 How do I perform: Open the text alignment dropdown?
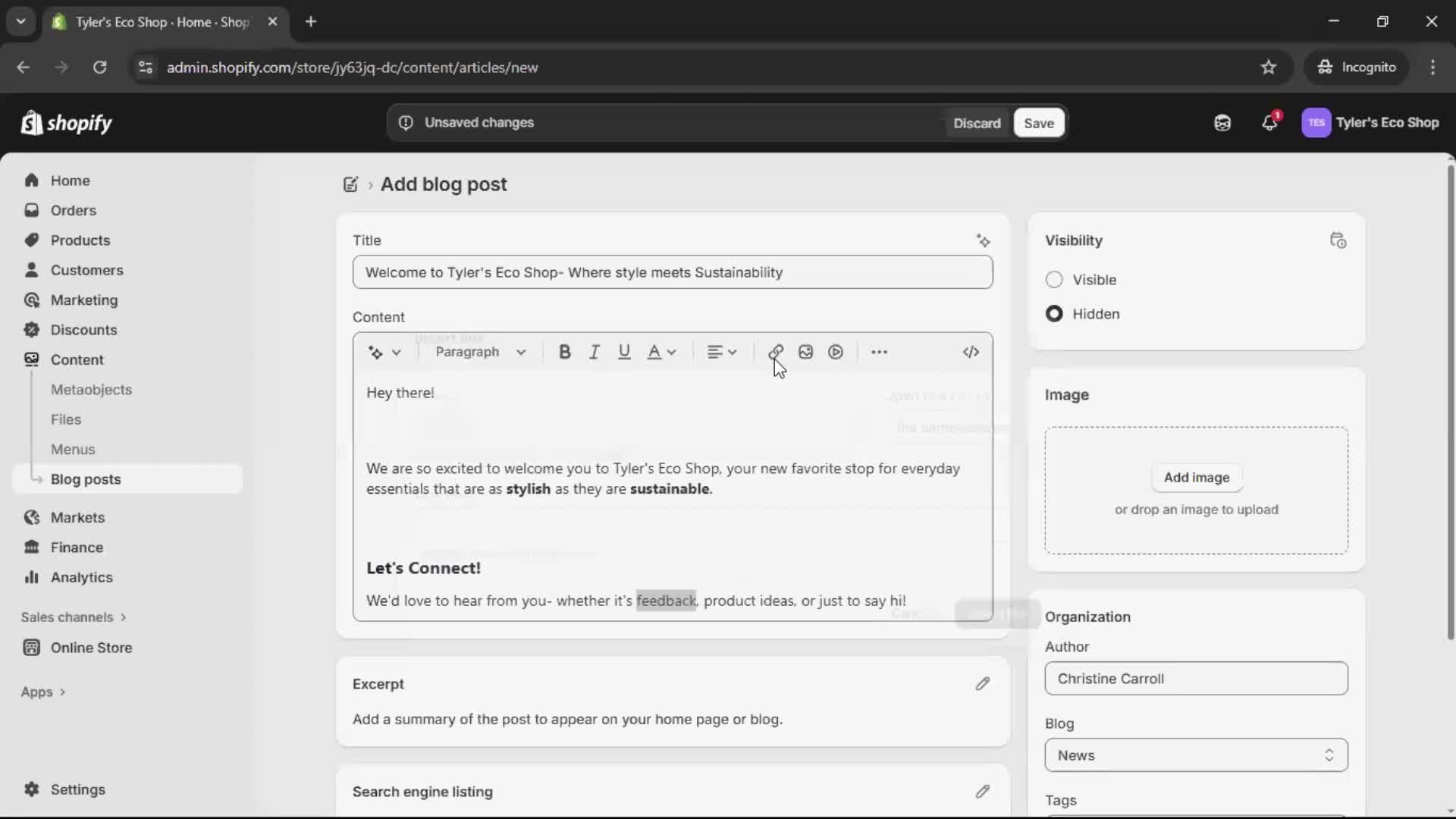pyautogui.click(x=721, y=351)
